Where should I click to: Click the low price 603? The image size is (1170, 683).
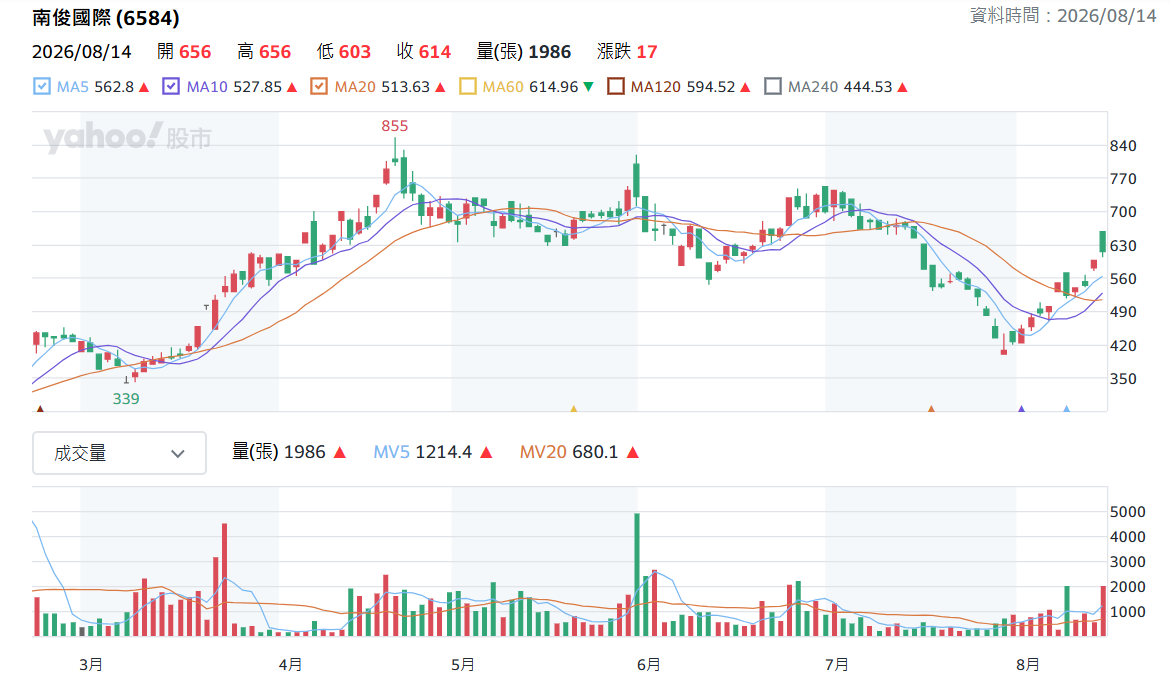(x=355, y=52)
